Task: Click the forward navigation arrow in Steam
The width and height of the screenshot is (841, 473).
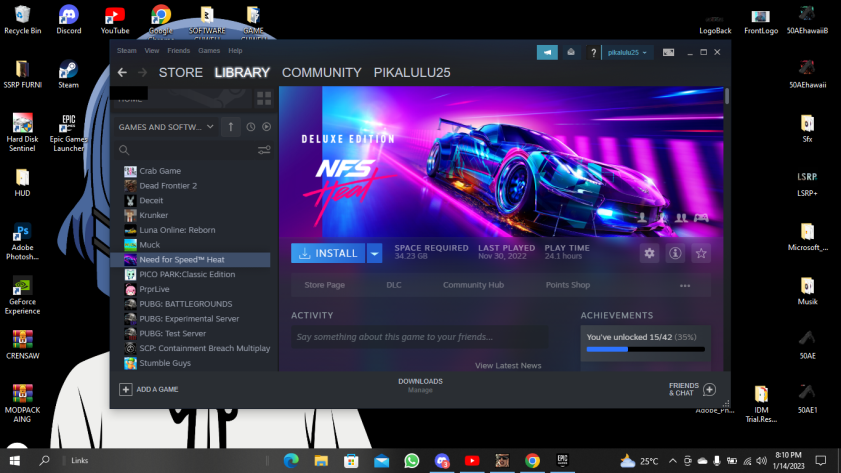Action: click(x=142, y=72)
